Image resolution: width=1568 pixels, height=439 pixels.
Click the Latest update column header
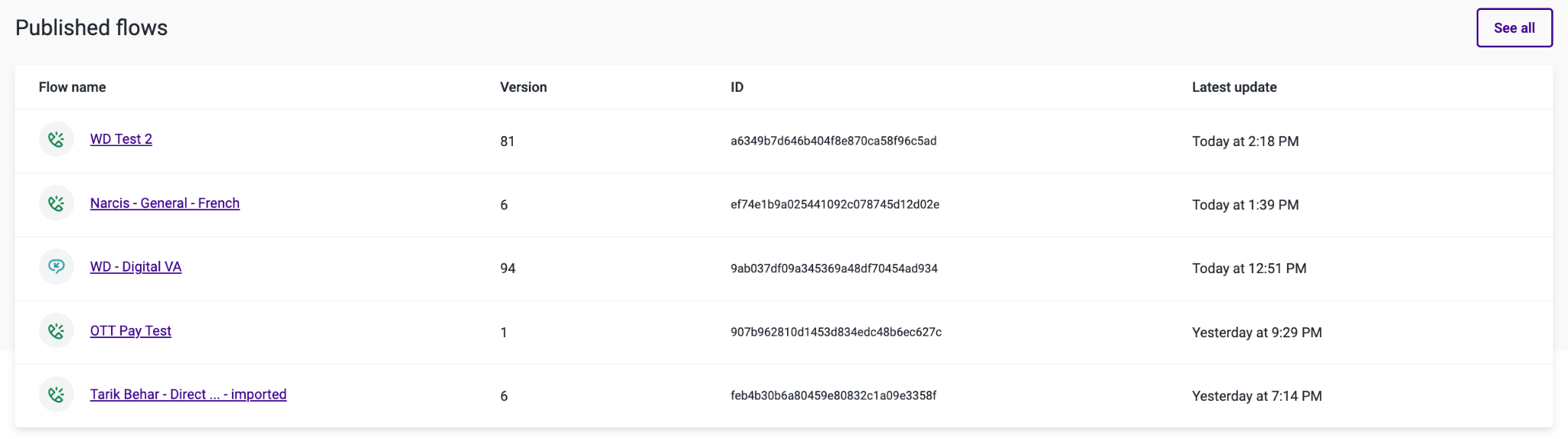1234,87
